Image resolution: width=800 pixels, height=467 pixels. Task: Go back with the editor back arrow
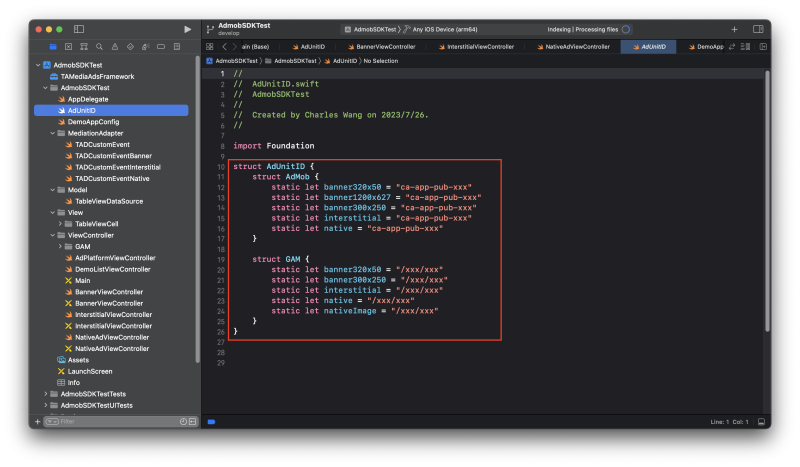(224, 46)
